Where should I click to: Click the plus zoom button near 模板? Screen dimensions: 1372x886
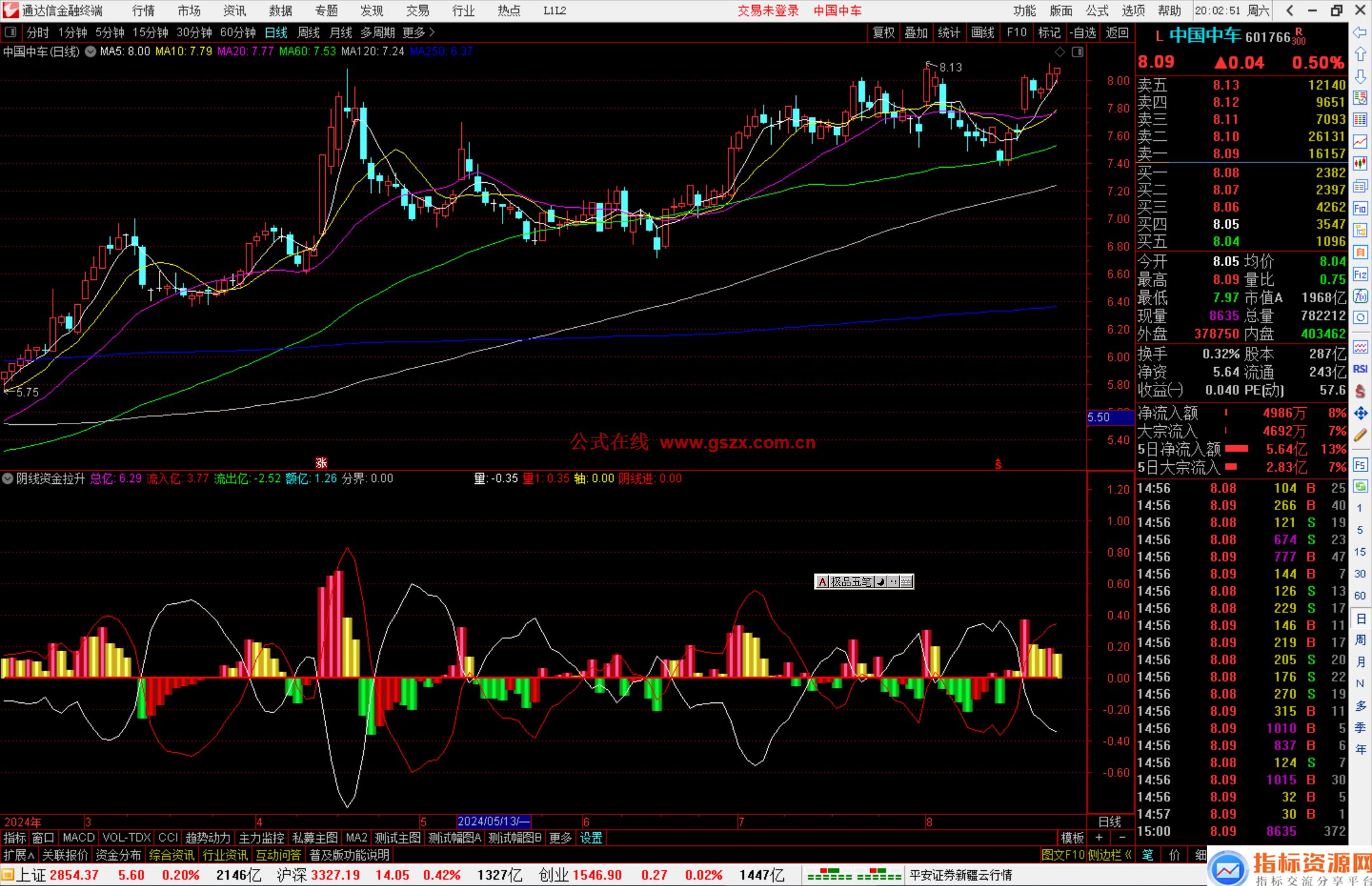coord(1099,838)
